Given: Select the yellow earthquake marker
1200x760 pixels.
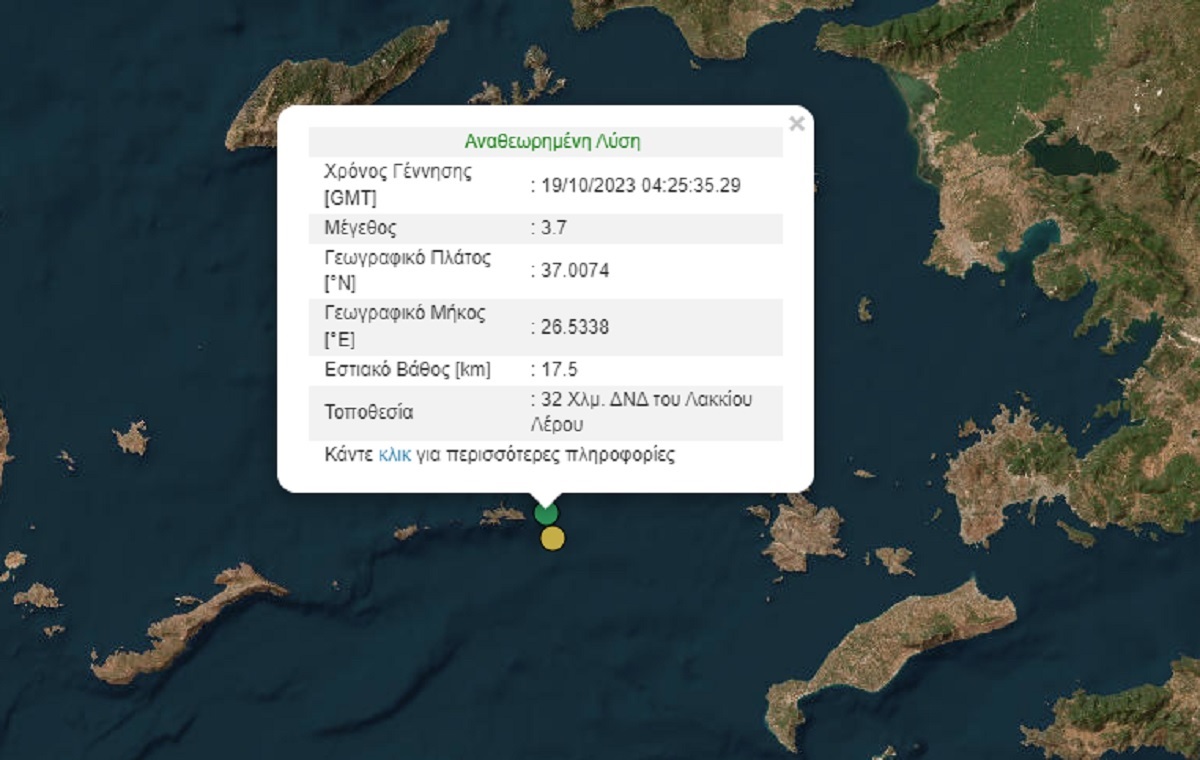Looking at the screenshot, I should point(552,539).
